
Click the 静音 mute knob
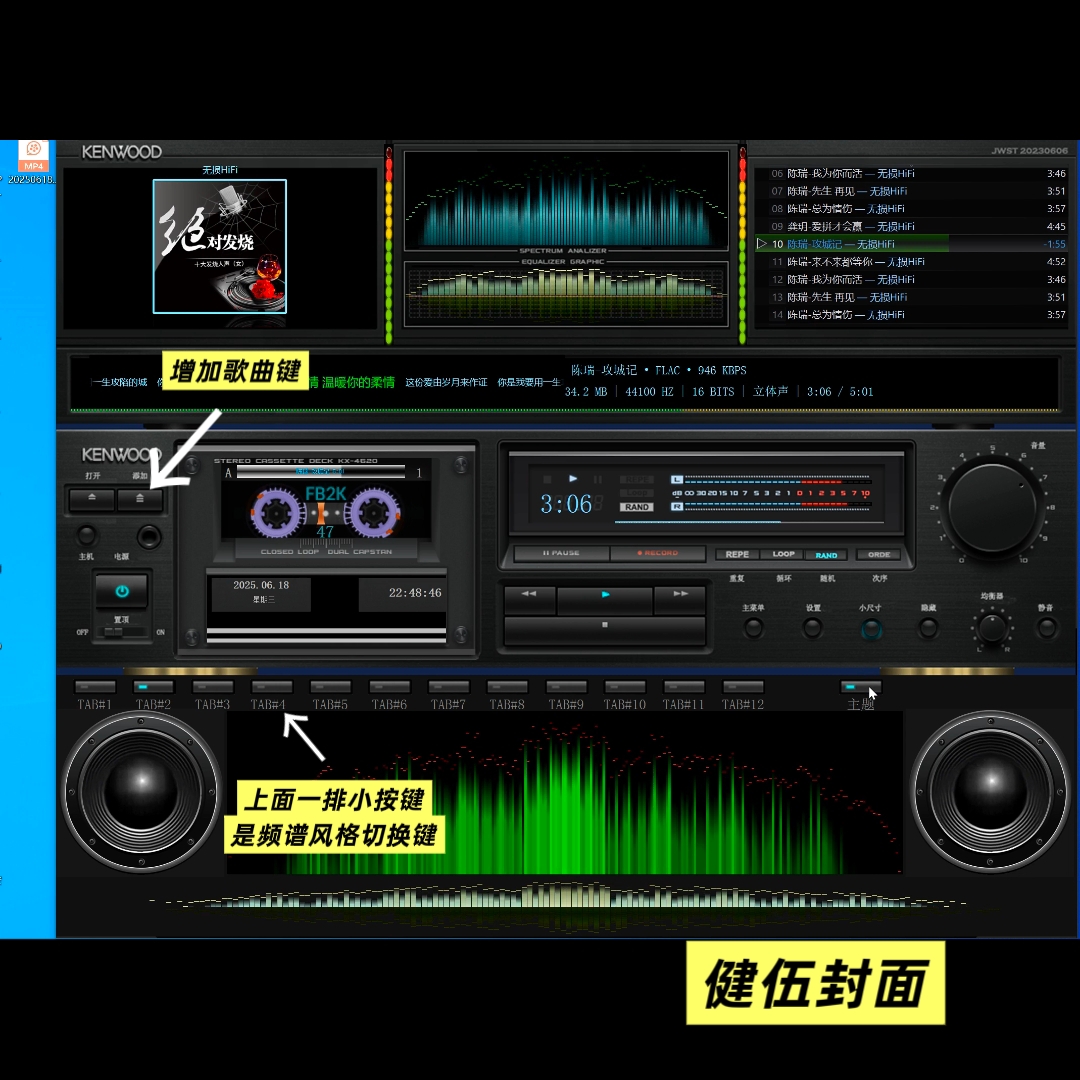(1047, 627)
